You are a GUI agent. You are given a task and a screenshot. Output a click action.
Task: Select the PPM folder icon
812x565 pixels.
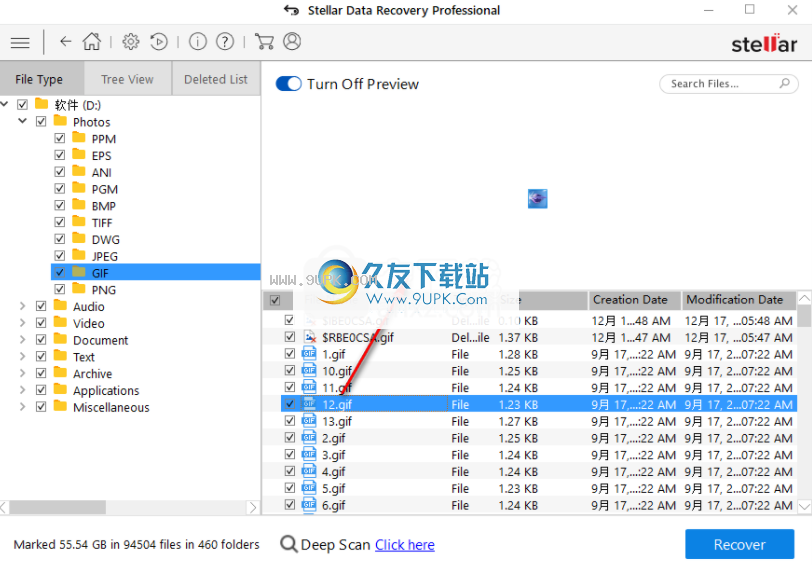79,138
